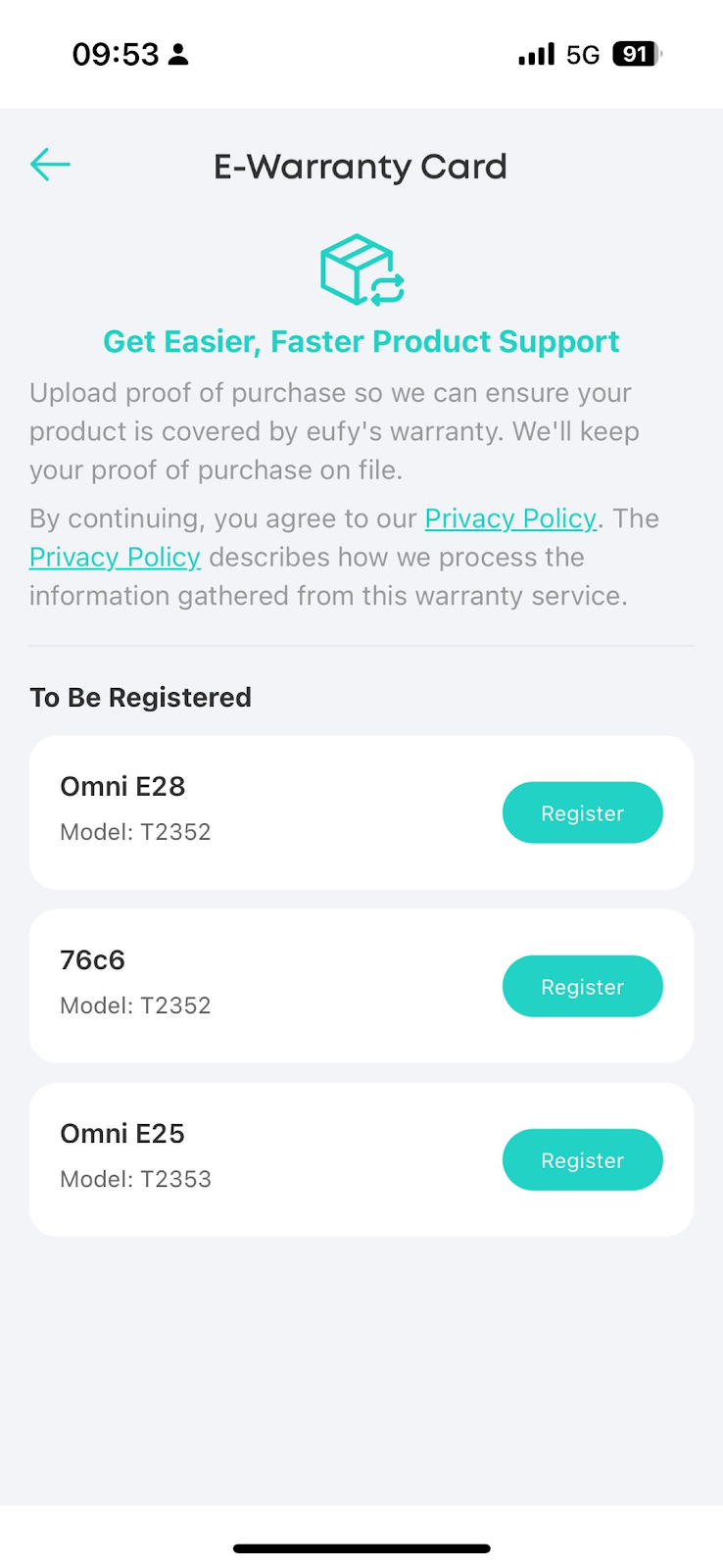The image size is (723, 1568).
Task: Tap the To Be Registered section heading
Action: pyautogui.click(x=140, y=697)
